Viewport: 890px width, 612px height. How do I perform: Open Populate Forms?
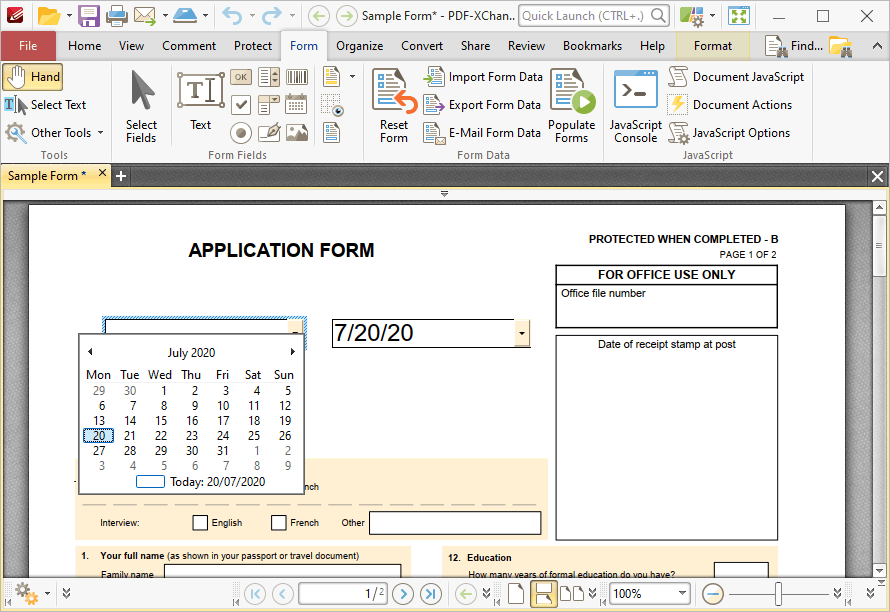pyautogui.click(x=572, y=106)
